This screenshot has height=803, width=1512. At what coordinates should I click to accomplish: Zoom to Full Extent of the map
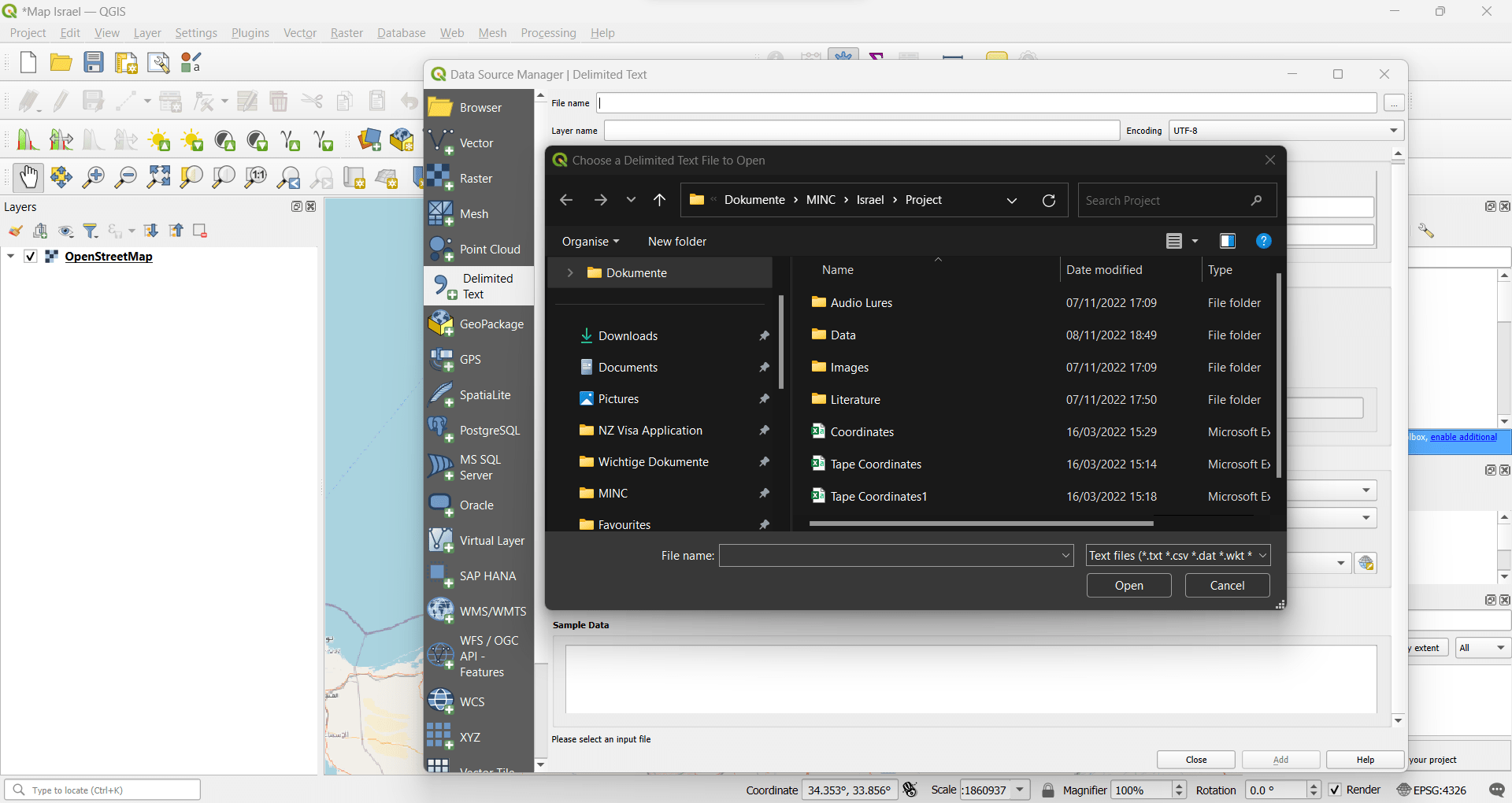pos(157,176)
